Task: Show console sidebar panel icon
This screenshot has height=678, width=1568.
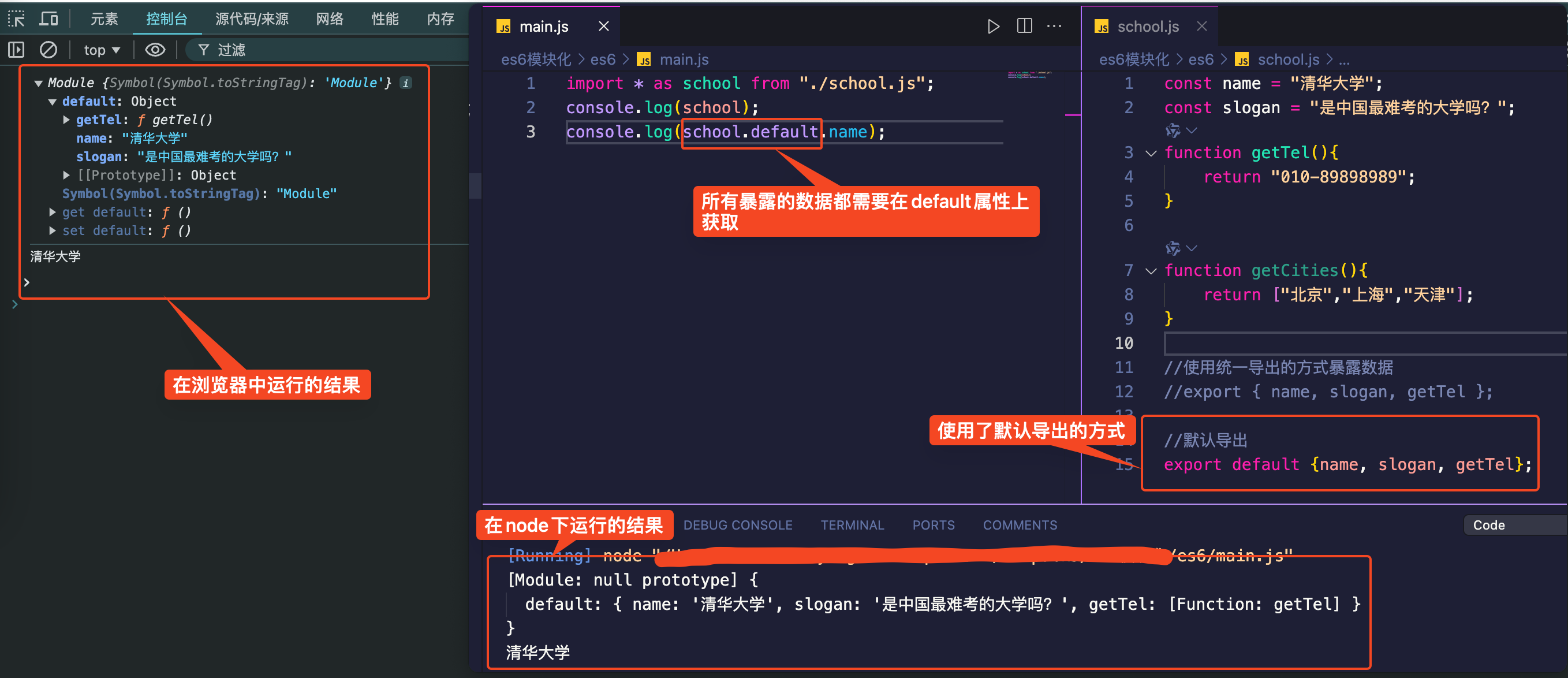Action: pos(16,50)
